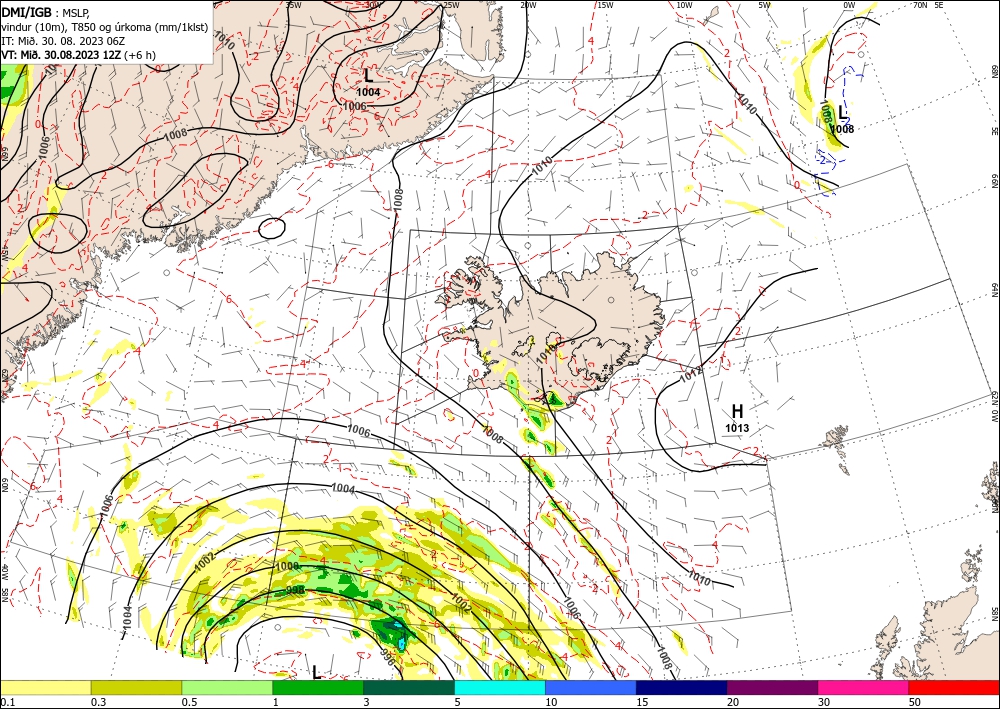
Task: Click the '0.1' legend scale value
Action: 6,702
